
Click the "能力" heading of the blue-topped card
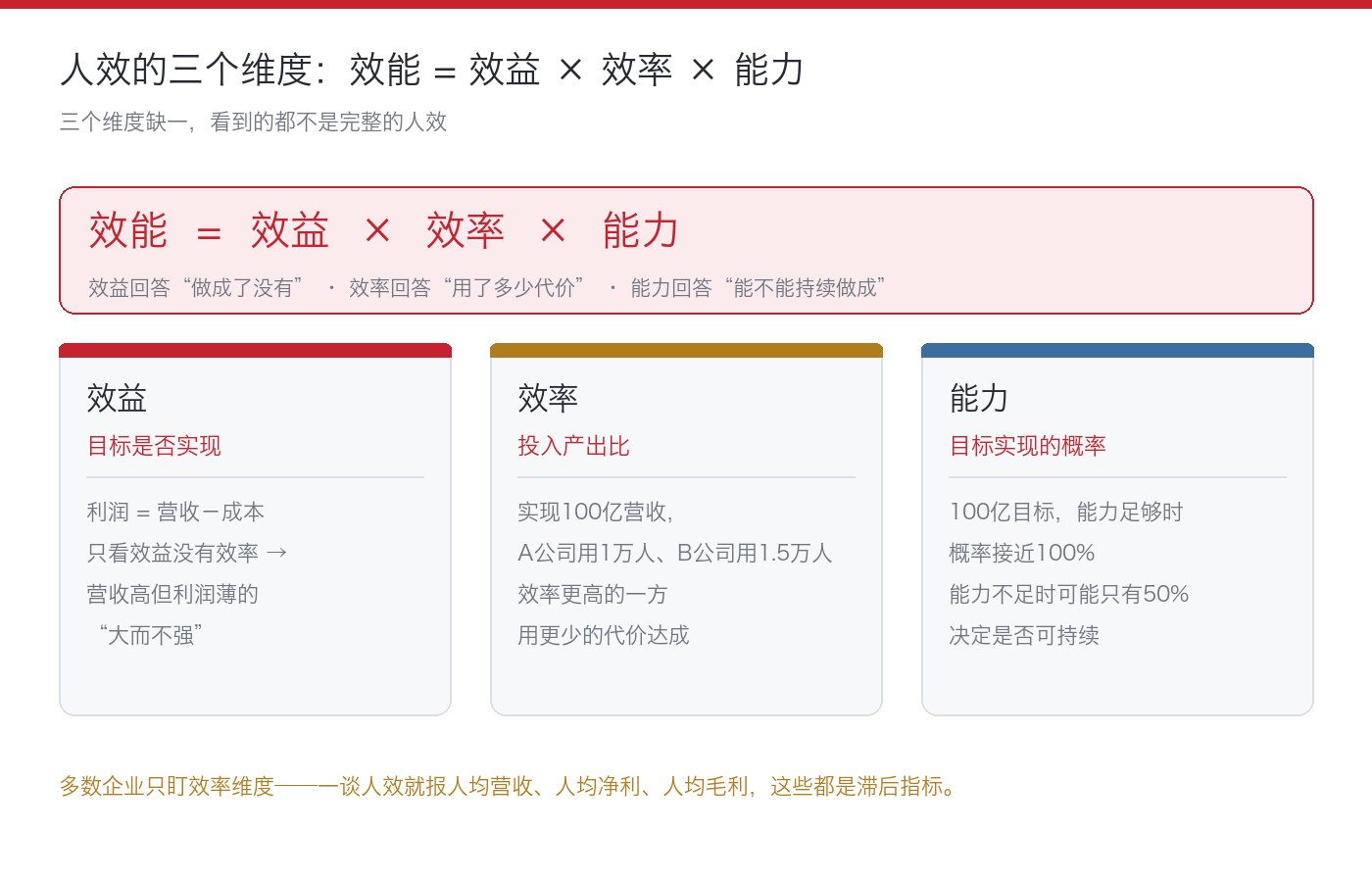979,398
